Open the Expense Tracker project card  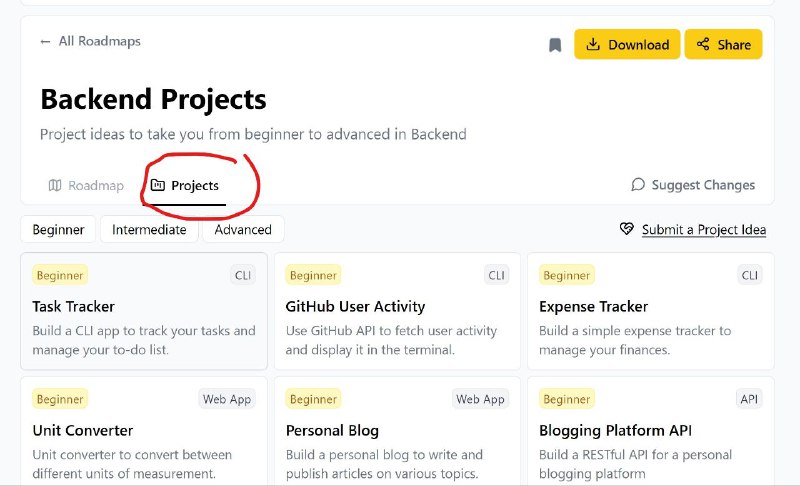click(x=651, y=311)
